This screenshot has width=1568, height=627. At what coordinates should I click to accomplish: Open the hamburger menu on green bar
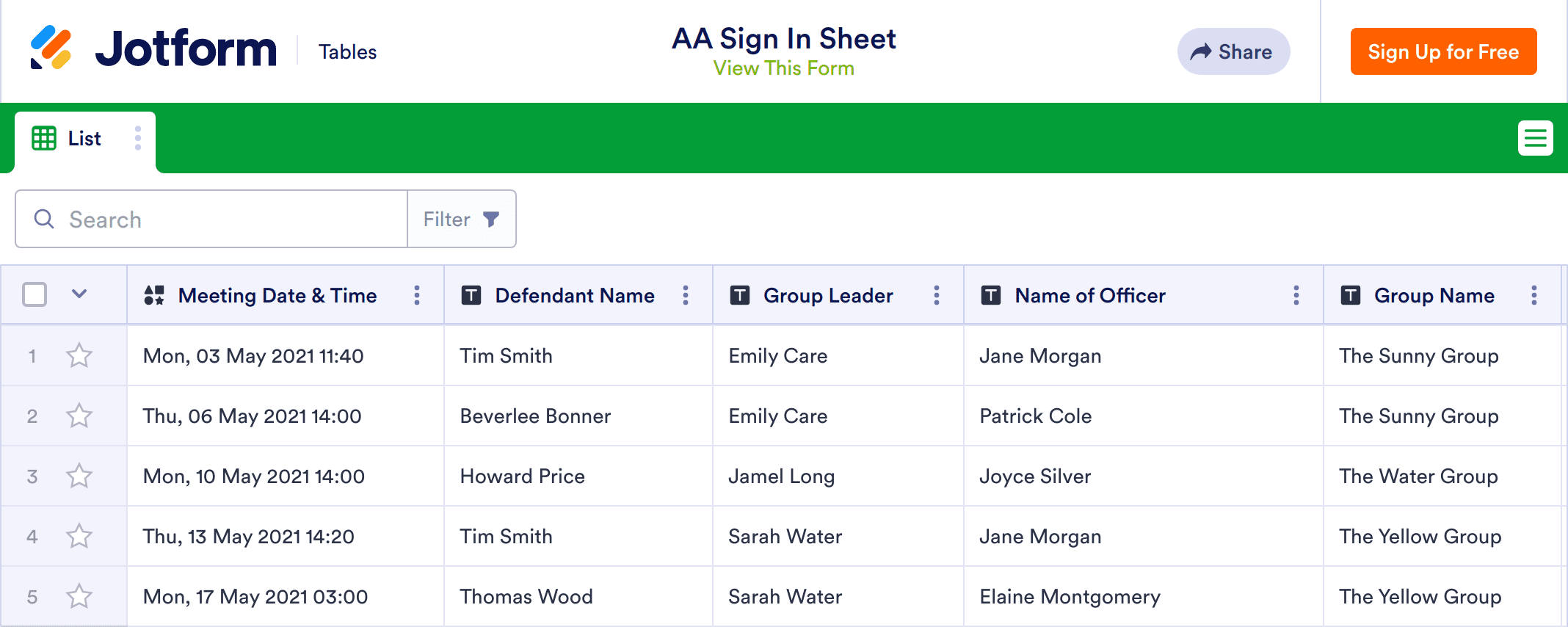pos(1535,138)
